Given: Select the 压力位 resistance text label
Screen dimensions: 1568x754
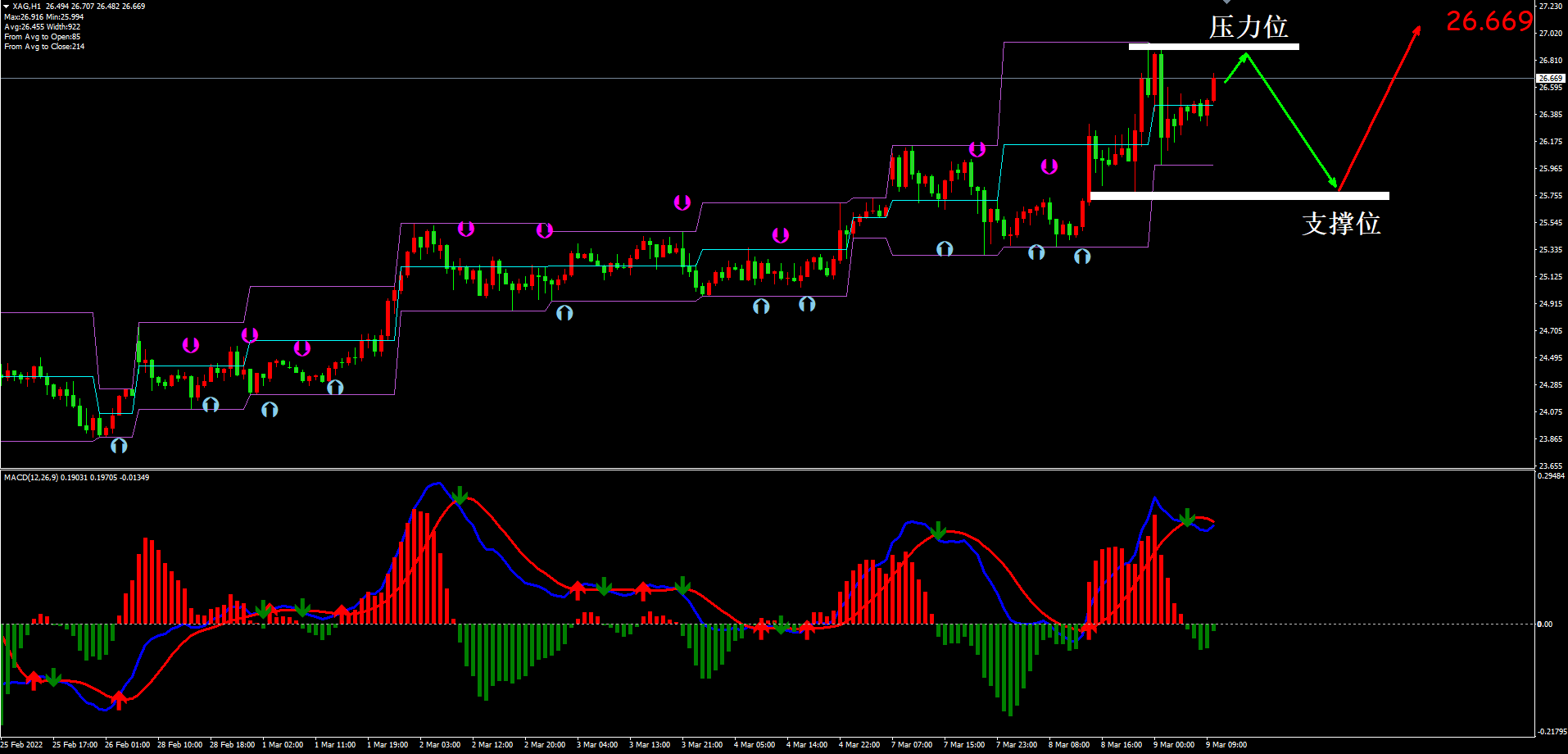Looking at the screenshot, I should (1248, 27).
